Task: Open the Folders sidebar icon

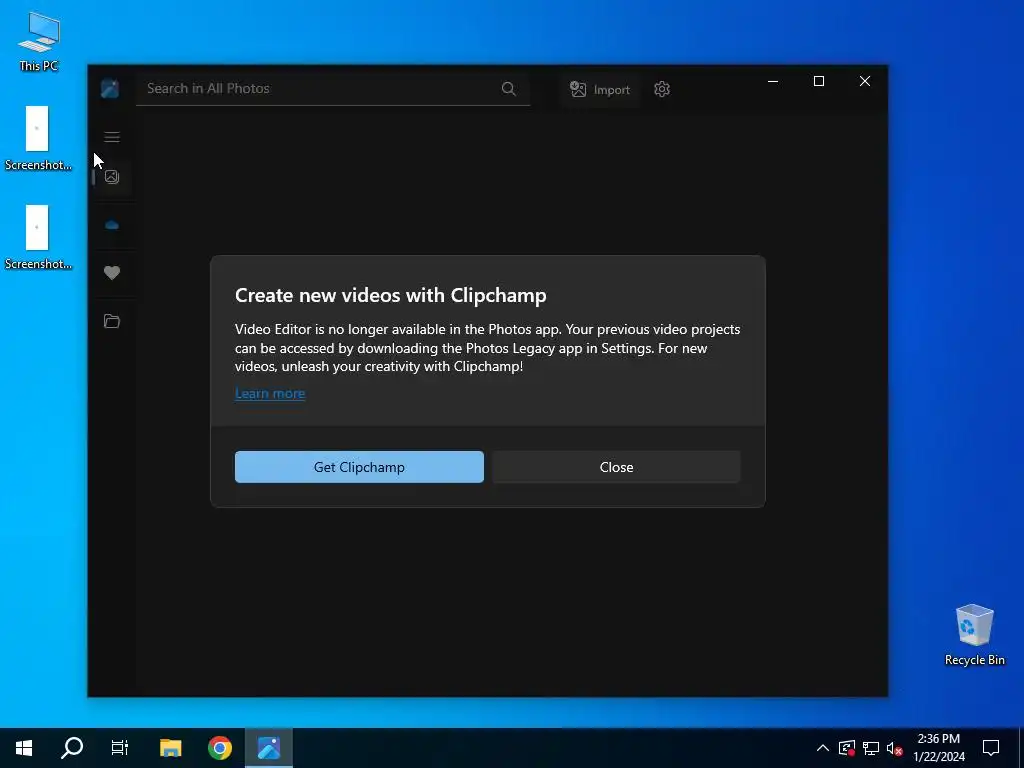Action: pyautogui.click(x=112, y=321)
